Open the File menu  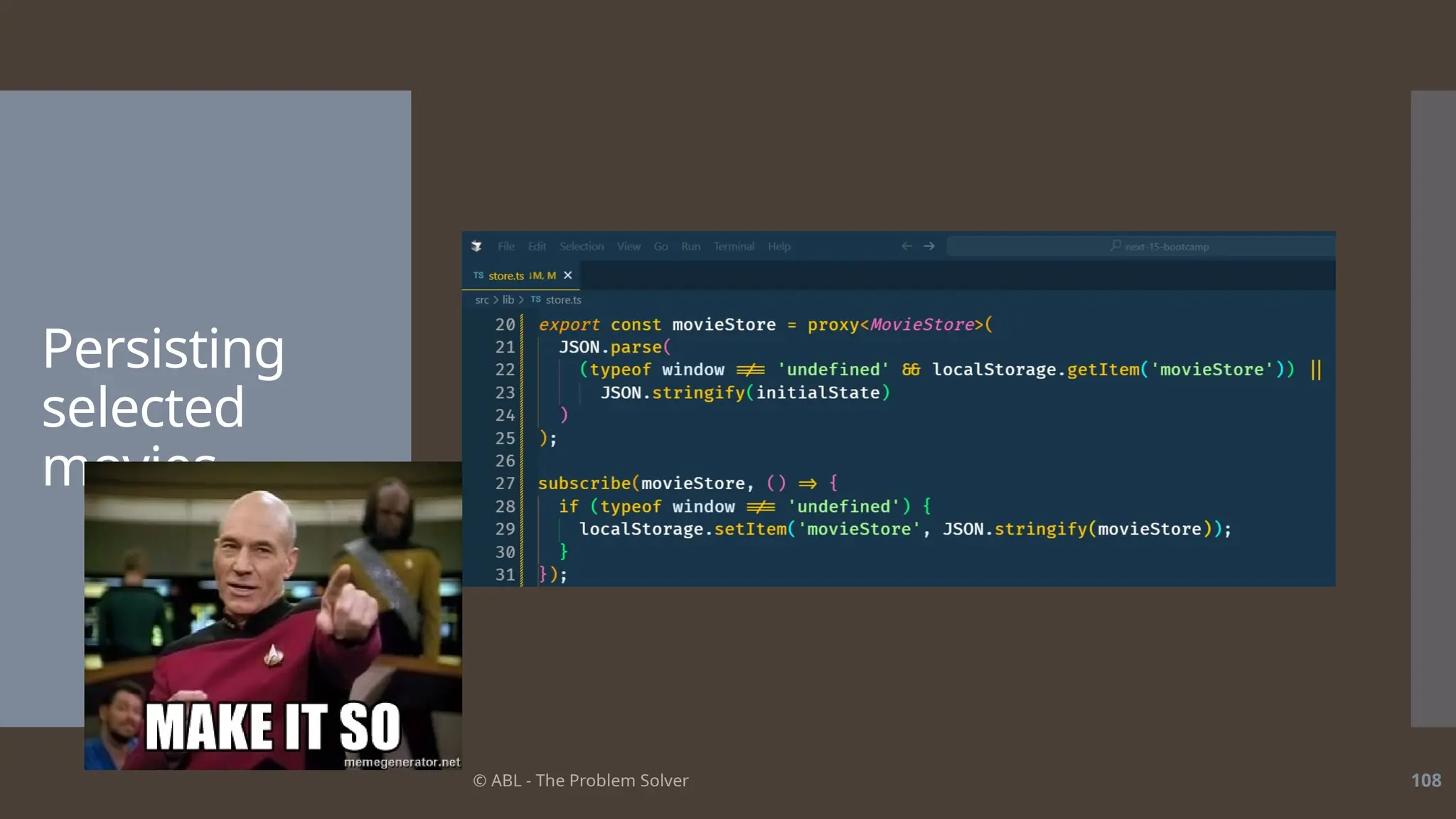tap(505, 246)
